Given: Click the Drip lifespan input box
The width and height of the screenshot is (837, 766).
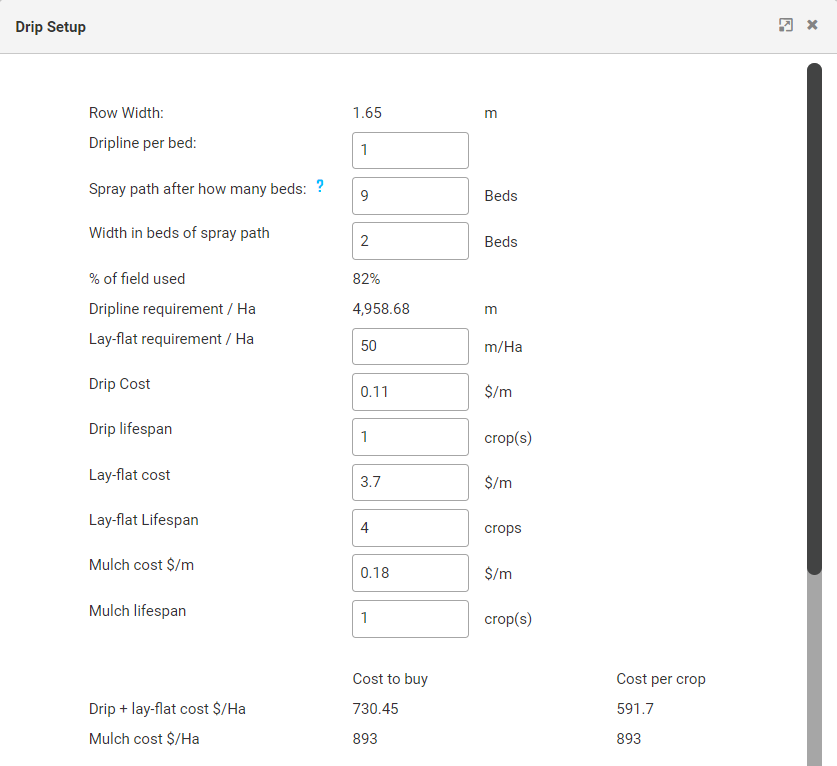Looking at the screenshot, I should (410, 437).
